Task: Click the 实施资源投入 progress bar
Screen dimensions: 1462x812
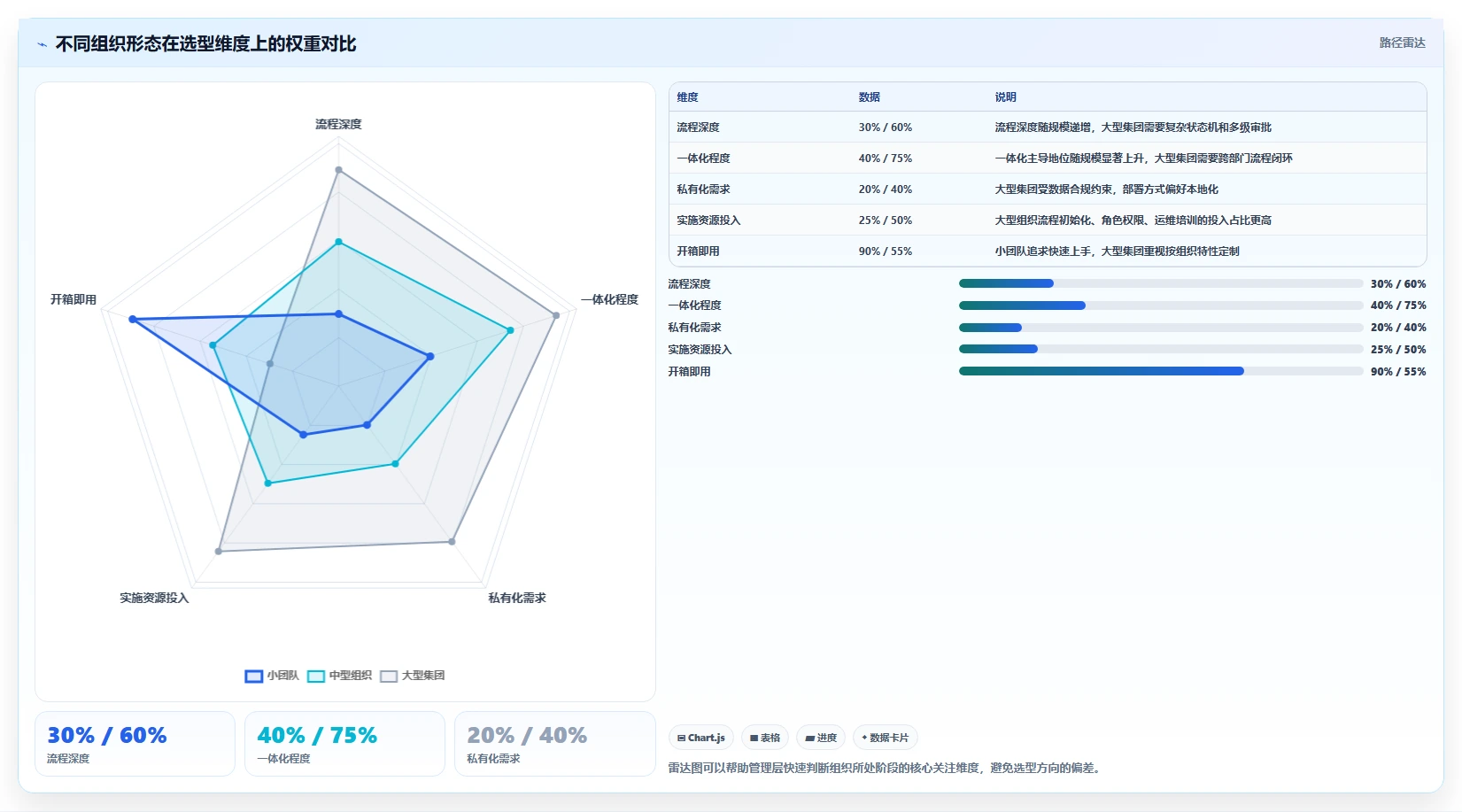Action: tap(1161, 349)
